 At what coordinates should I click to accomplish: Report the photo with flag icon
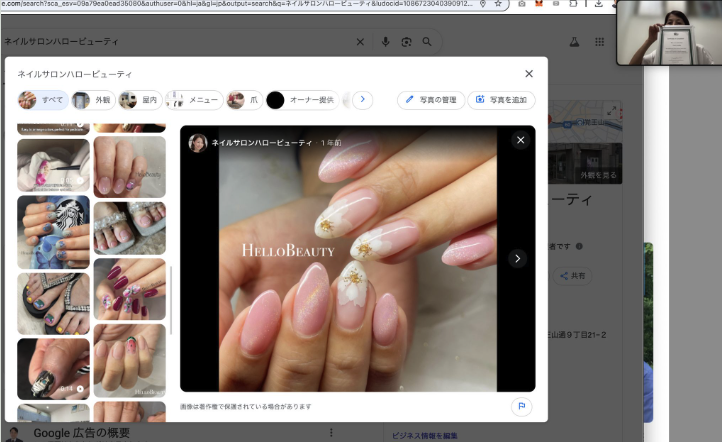pos(520,406)
